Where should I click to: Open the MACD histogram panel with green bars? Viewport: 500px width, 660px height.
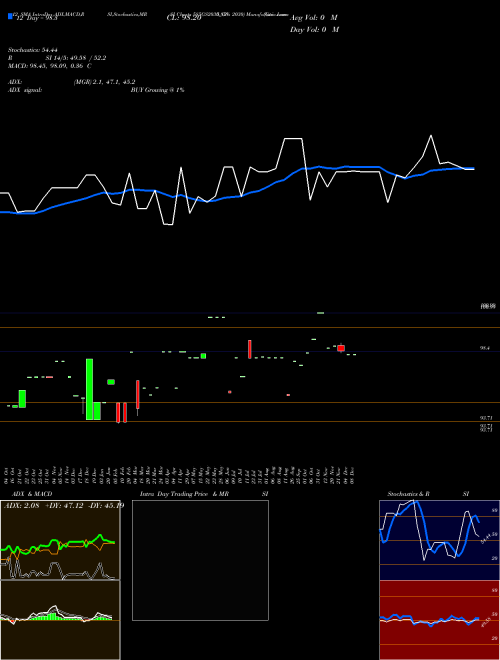point(60,620)
